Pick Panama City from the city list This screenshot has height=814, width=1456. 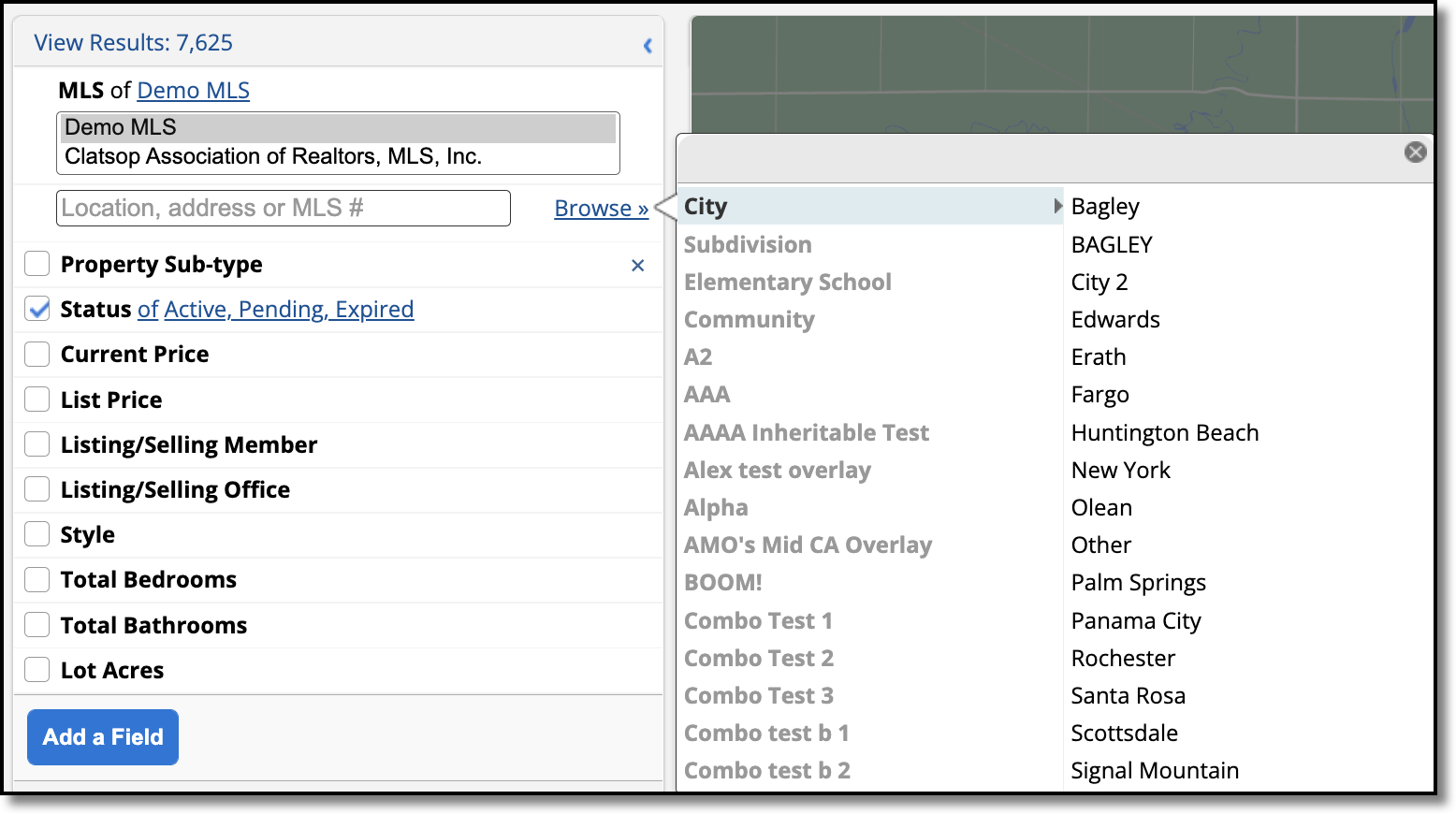pyautogui.click(x=1136, y=620)
